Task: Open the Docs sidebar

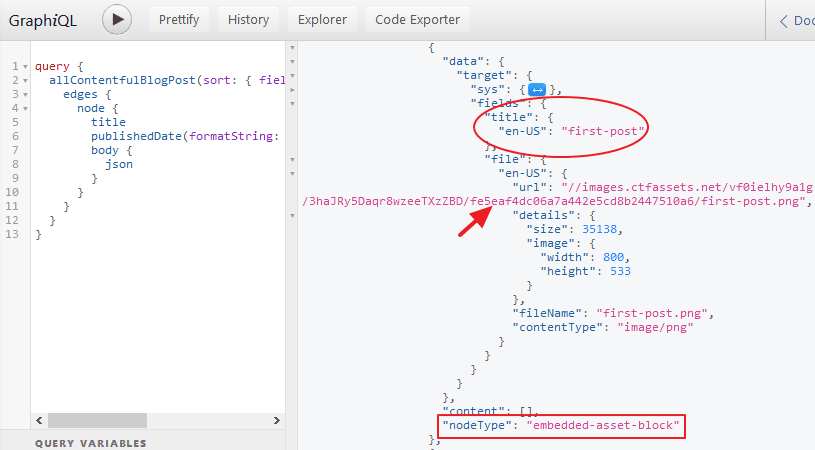Action: (796, 20)
